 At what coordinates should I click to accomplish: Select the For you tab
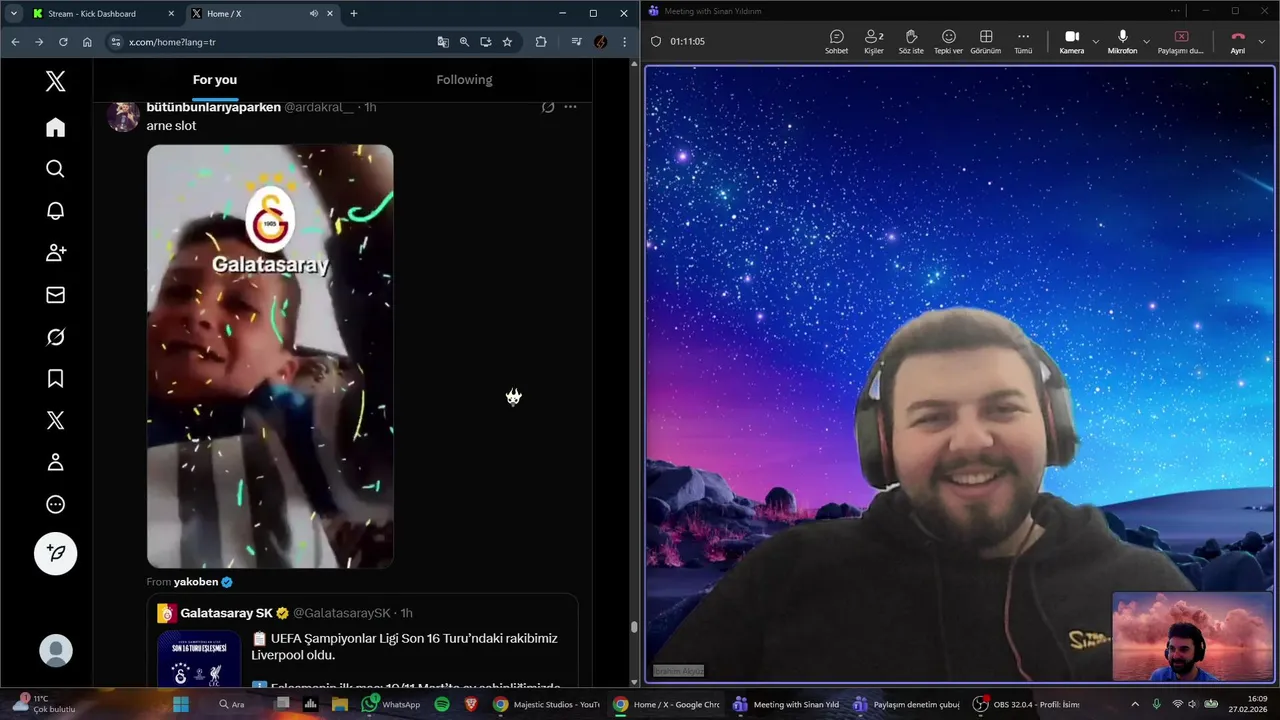215,80
